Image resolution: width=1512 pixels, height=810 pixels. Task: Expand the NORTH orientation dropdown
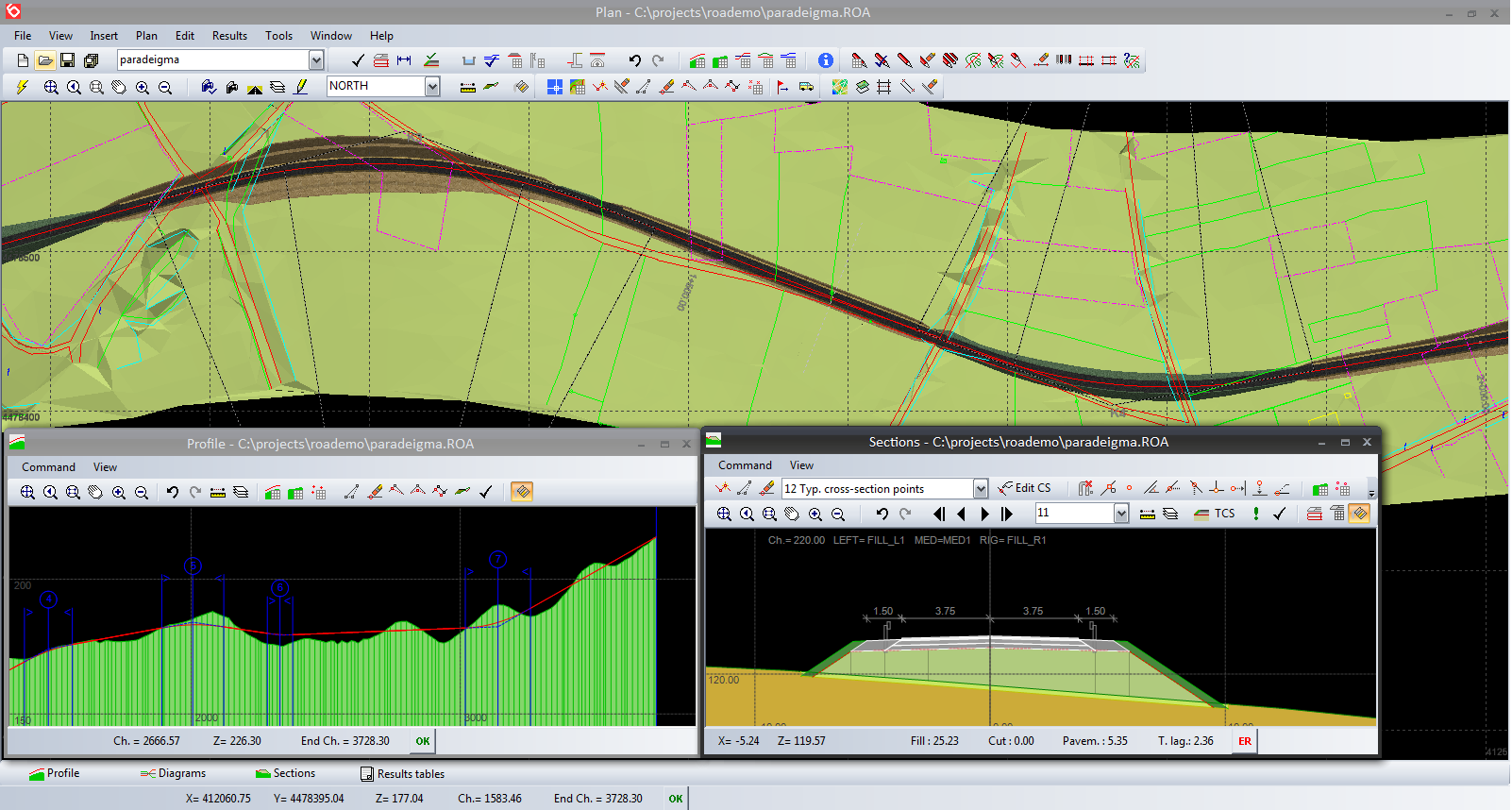coord(432,87)
